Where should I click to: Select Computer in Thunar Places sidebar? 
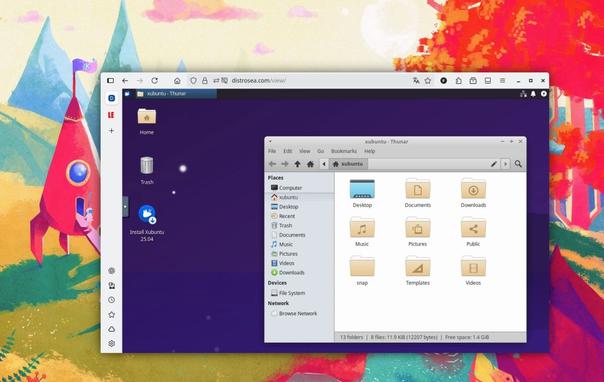[300, 188]
